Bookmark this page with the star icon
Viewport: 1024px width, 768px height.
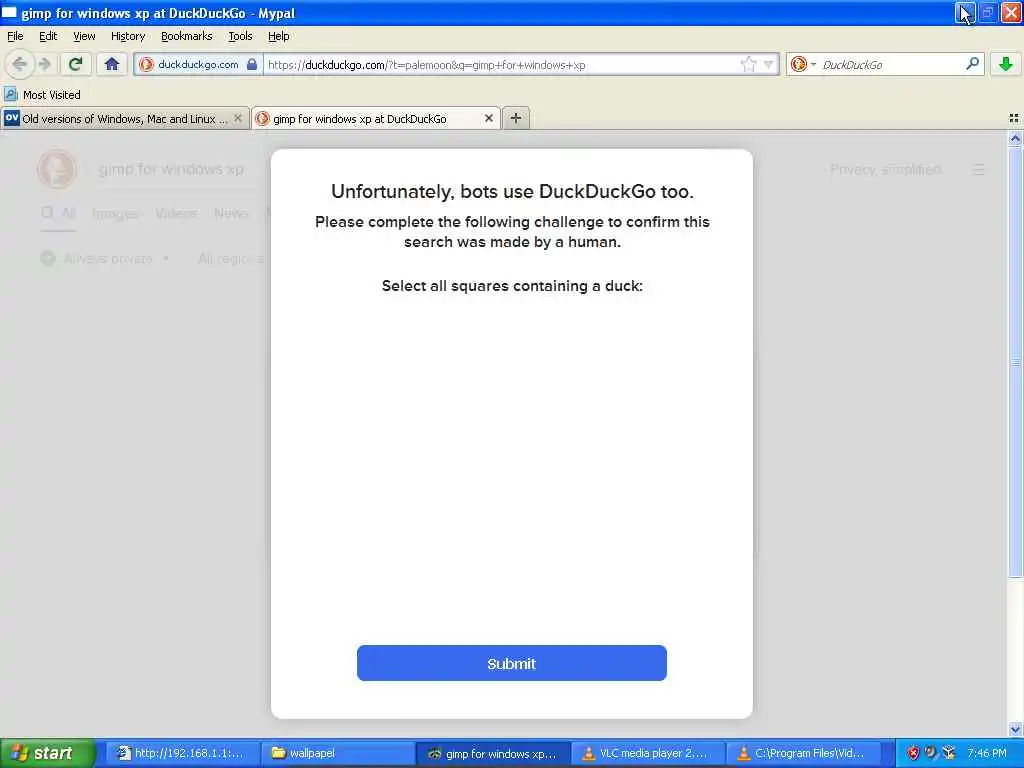point(748,64)
